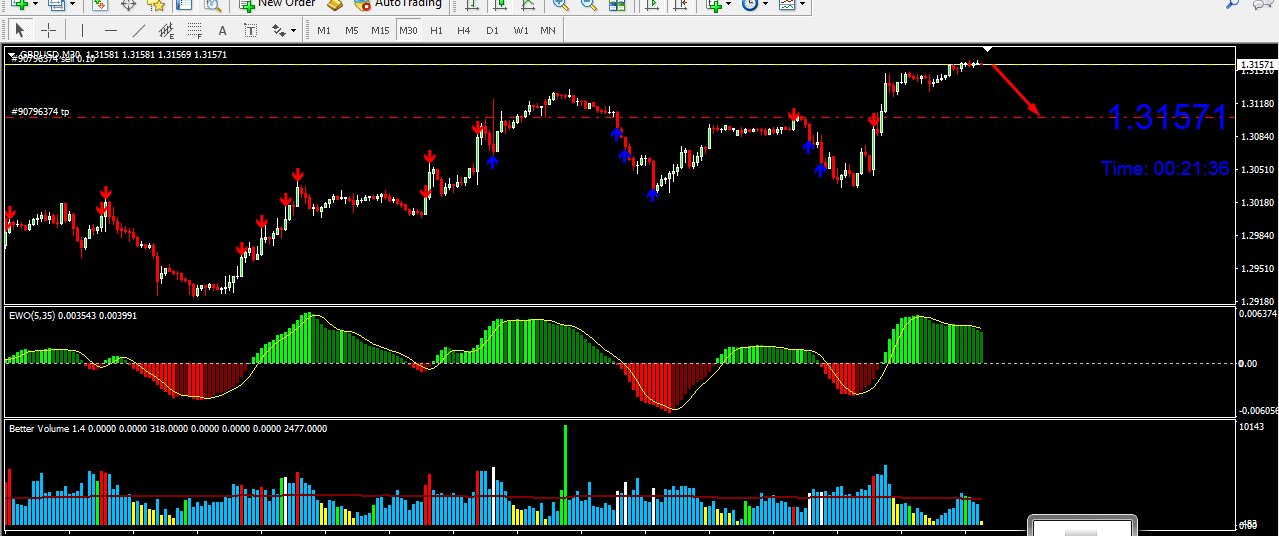Click the Zoom In magnifier icon
The height and width of the screenshot is (536, 1279).
coord(561,4)
